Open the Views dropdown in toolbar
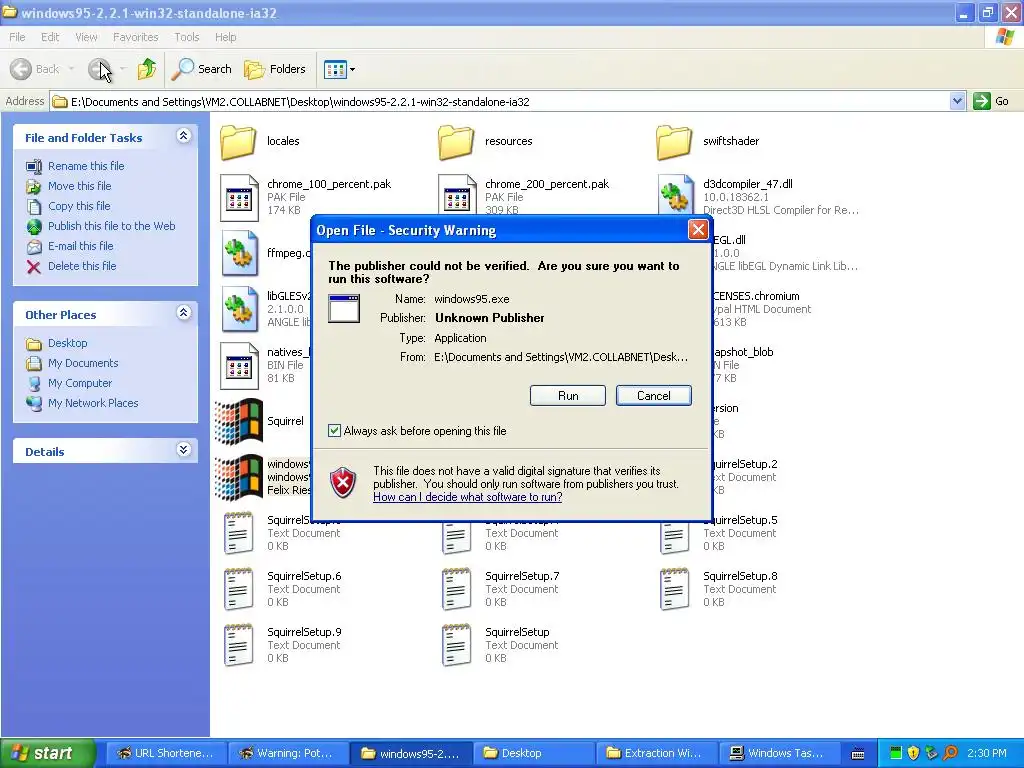1024x768 pixels. coord(340,69)
